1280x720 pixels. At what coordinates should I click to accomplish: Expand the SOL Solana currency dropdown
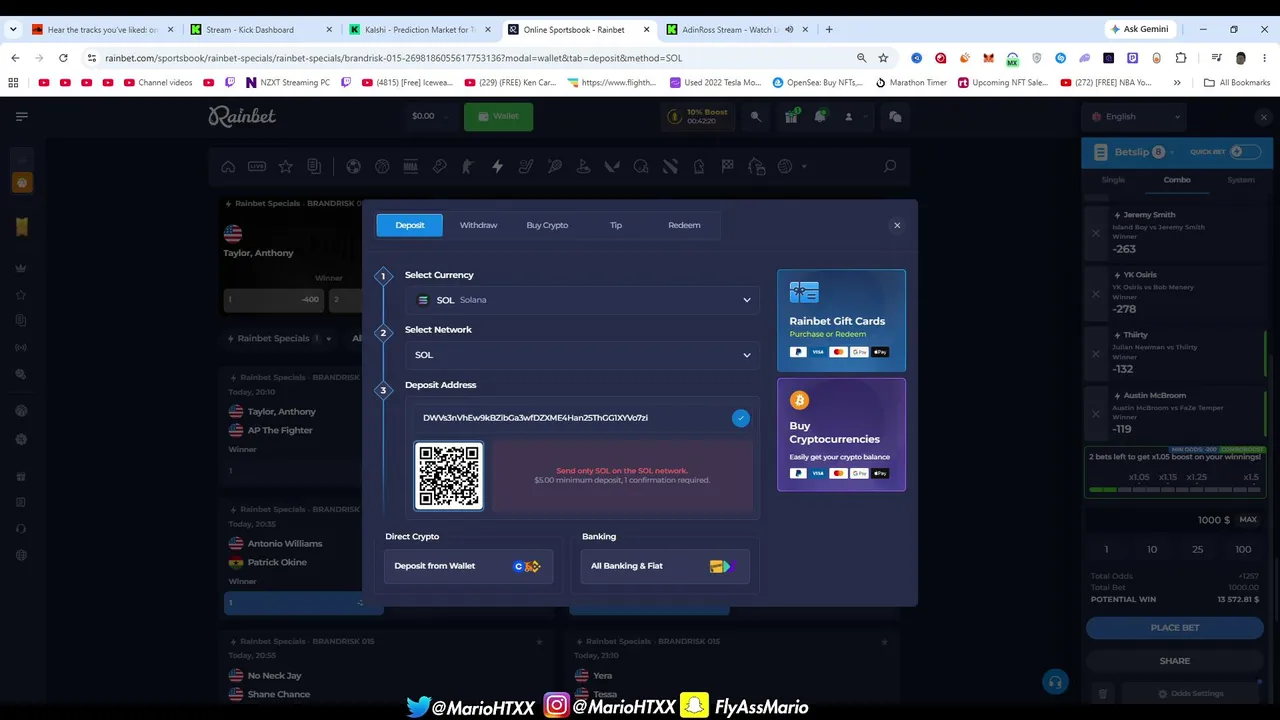pyautogui.click(x=582, y=300)
